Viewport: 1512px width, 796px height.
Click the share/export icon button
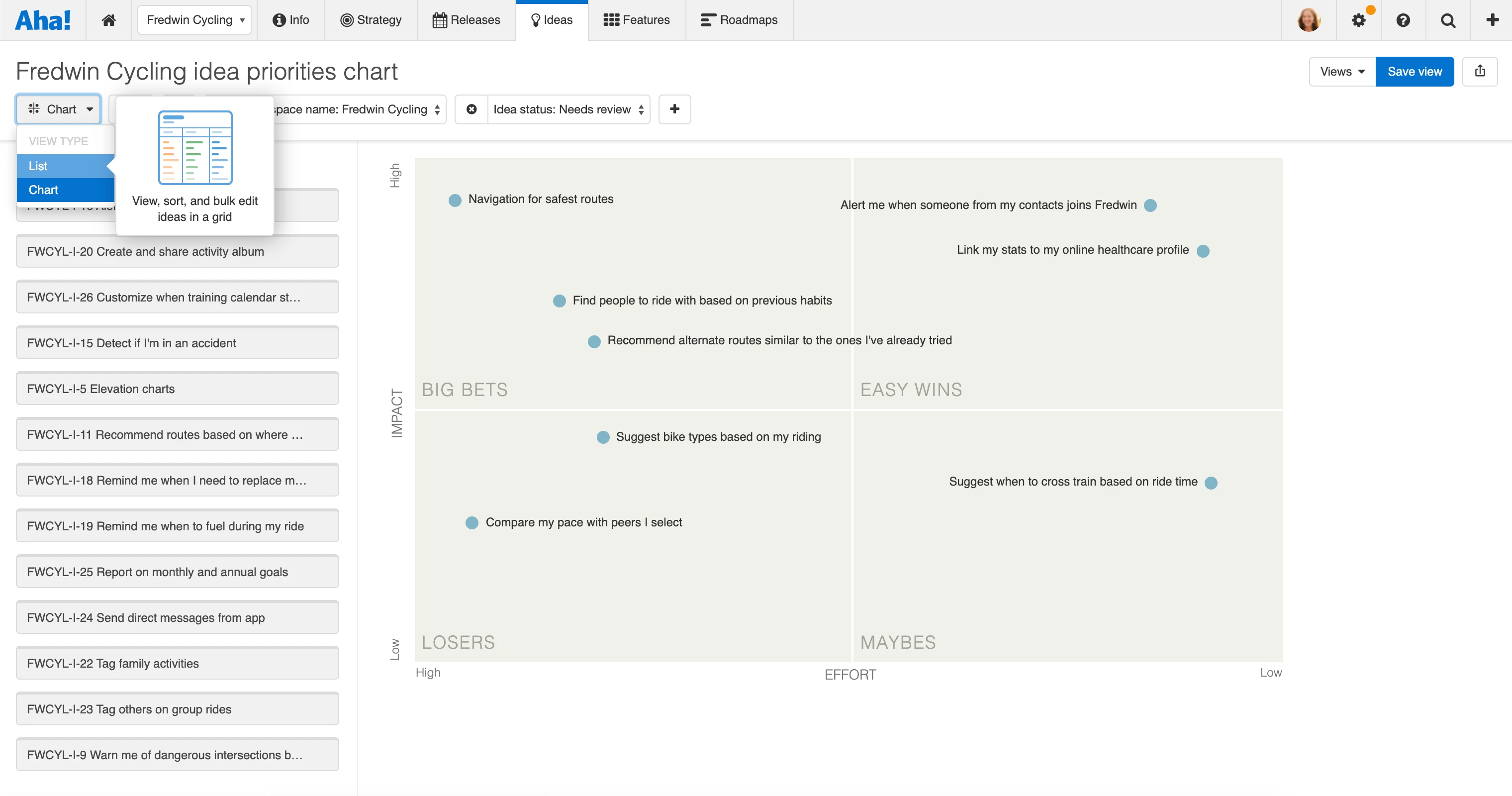click(1480, 72)
